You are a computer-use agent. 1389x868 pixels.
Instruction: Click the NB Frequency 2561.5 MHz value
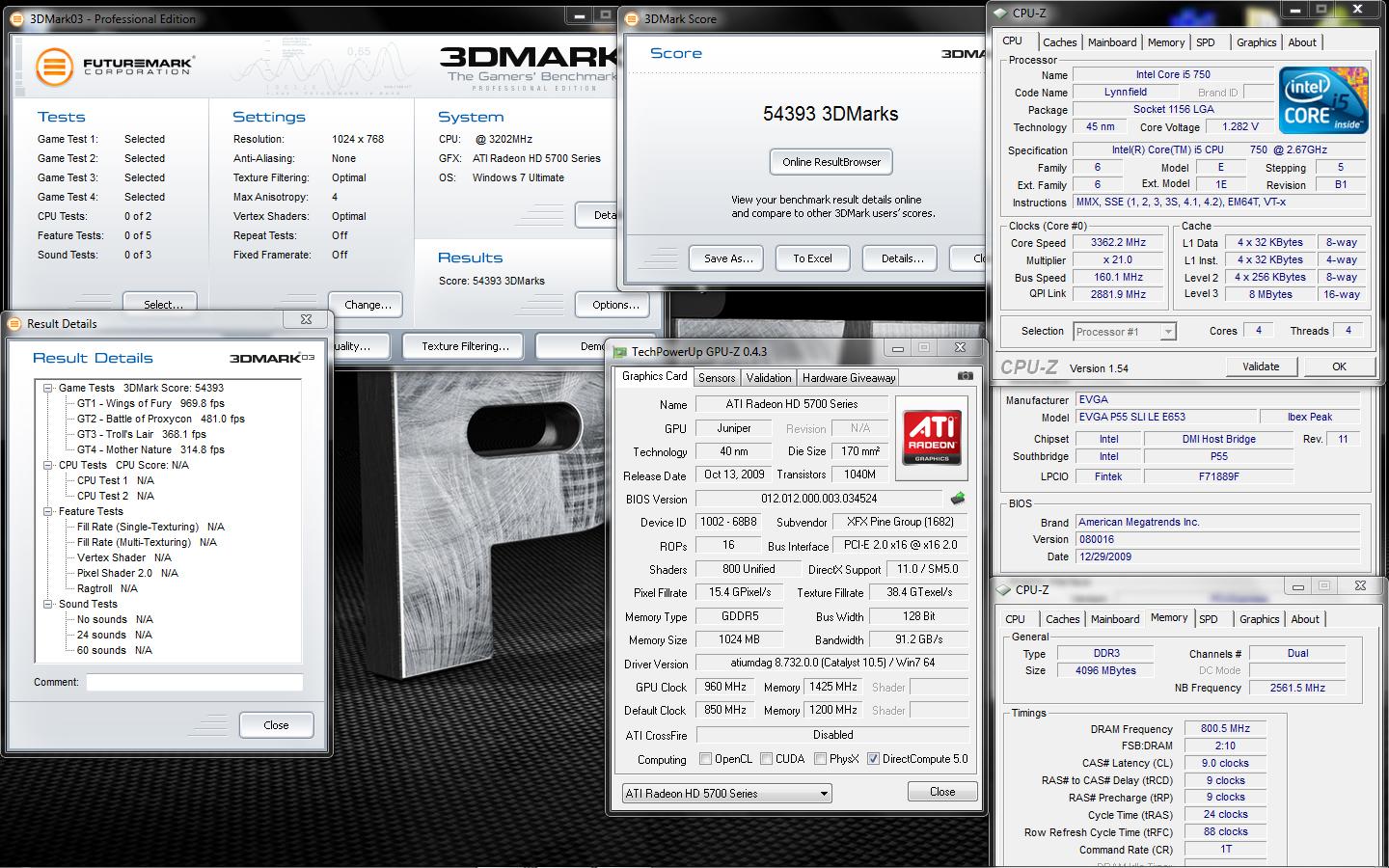[x=1297, y=688]
